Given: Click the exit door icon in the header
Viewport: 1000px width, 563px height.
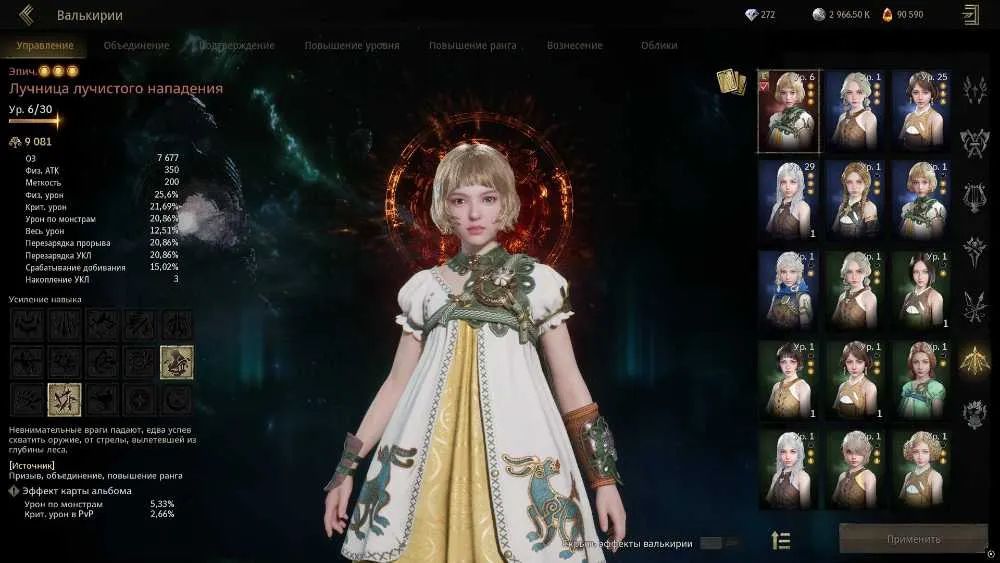Looking at the screenshot, I should (971, 15).
